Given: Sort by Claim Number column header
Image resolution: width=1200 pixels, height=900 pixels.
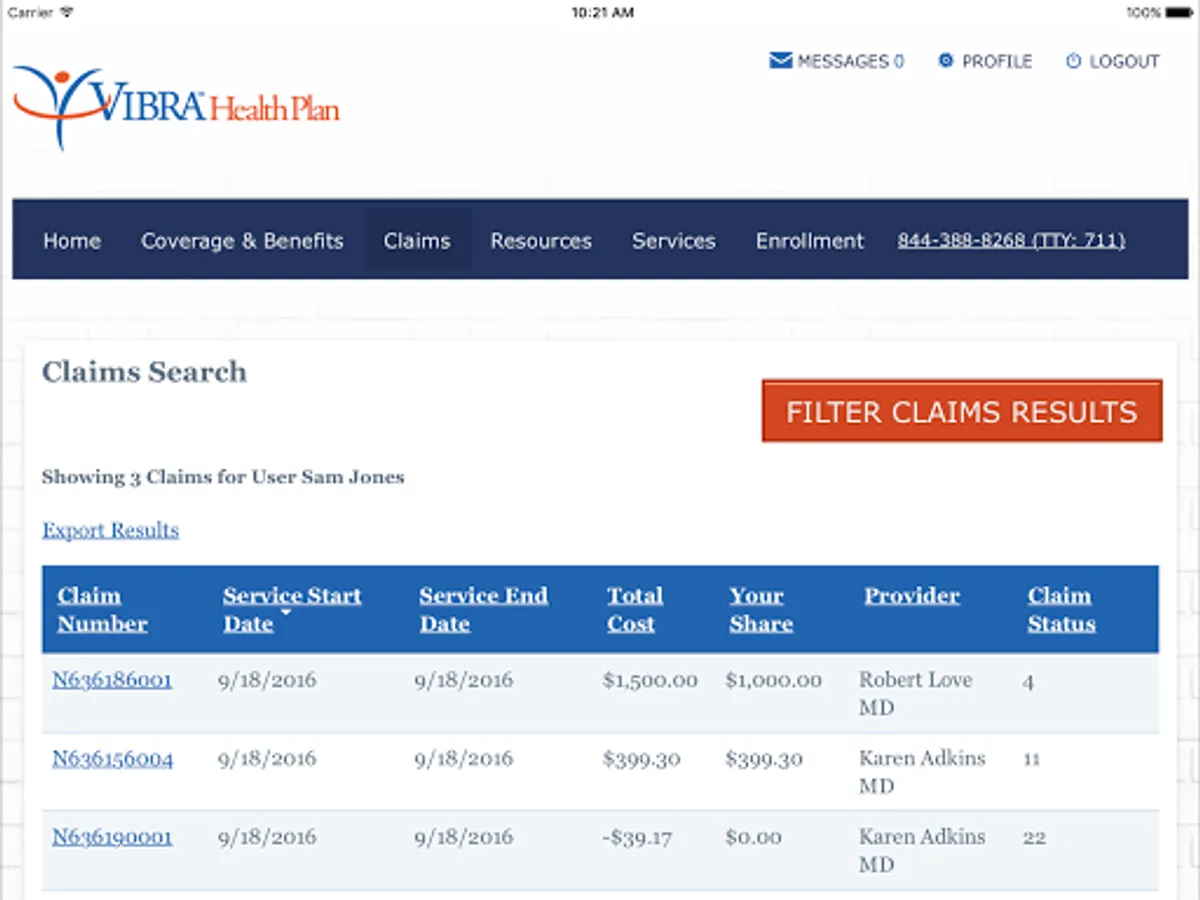Looking at the screenshot, I should (102, 609).
